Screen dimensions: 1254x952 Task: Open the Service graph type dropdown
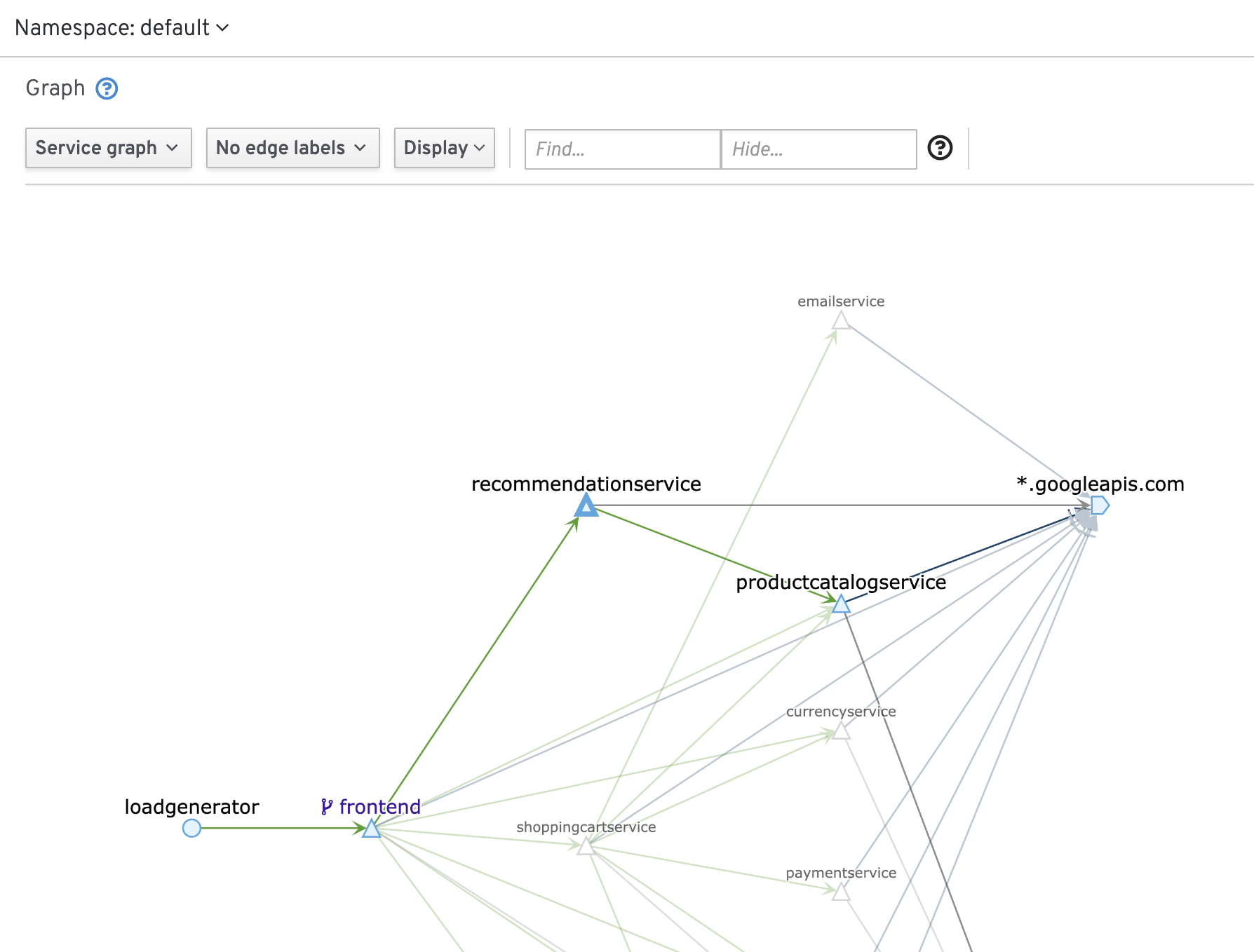109,148
